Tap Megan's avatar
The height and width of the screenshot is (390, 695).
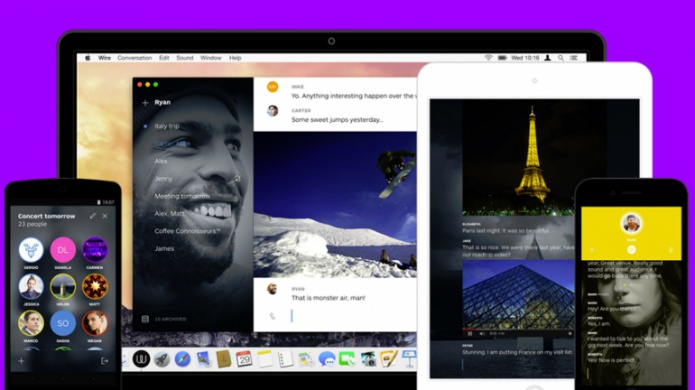pyautogui.click(x=95, y=323)
